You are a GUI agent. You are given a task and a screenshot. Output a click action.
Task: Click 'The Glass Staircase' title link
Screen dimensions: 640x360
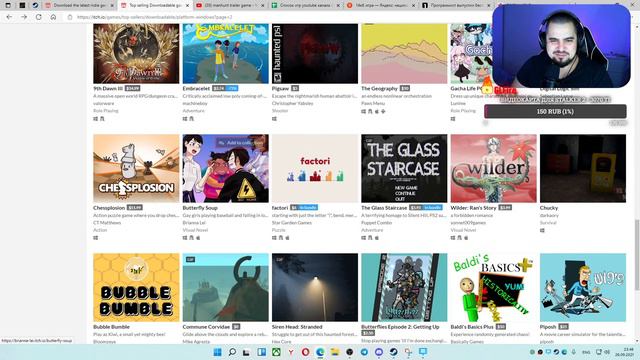point(384,208)
